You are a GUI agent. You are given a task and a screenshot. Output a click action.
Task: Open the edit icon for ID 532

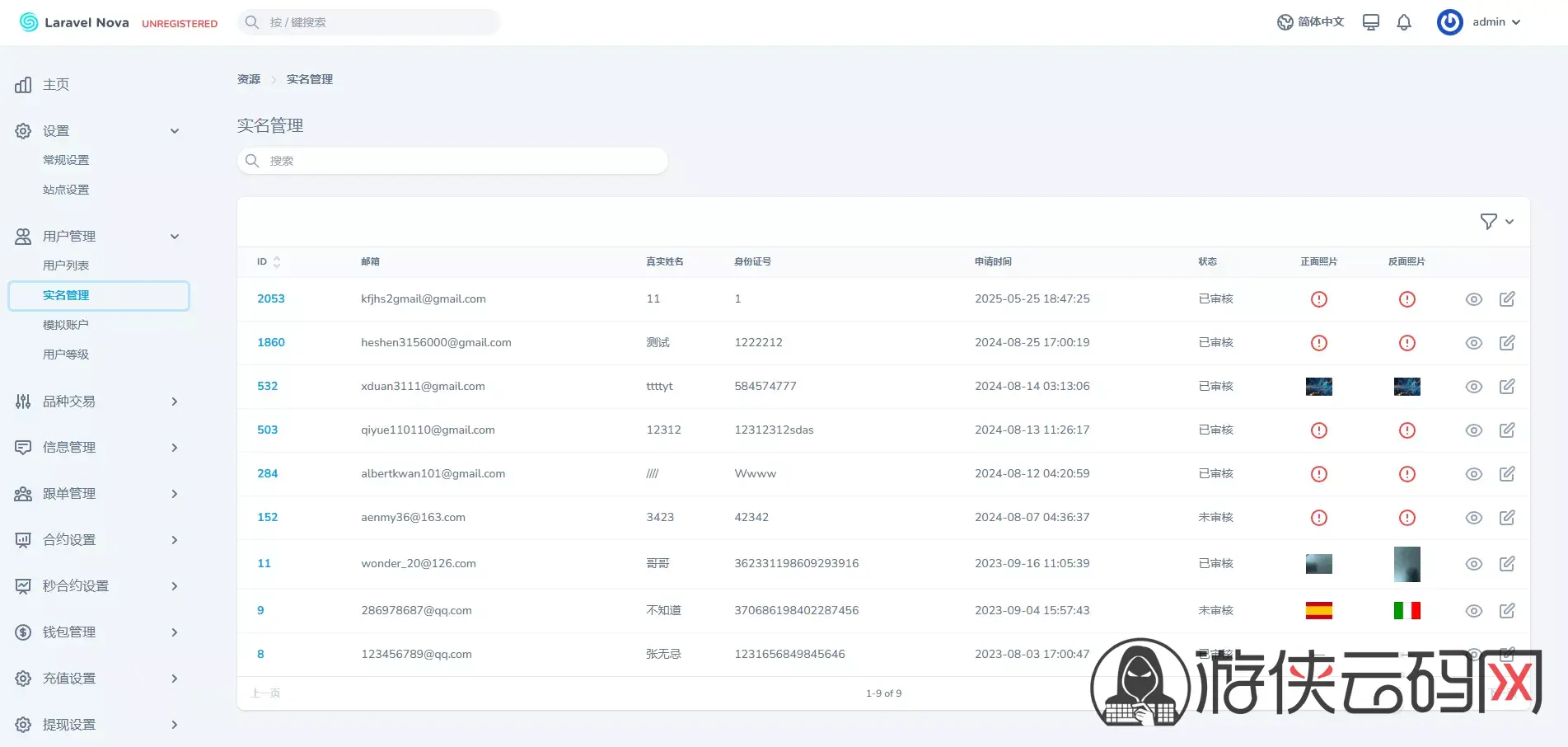1506,387
